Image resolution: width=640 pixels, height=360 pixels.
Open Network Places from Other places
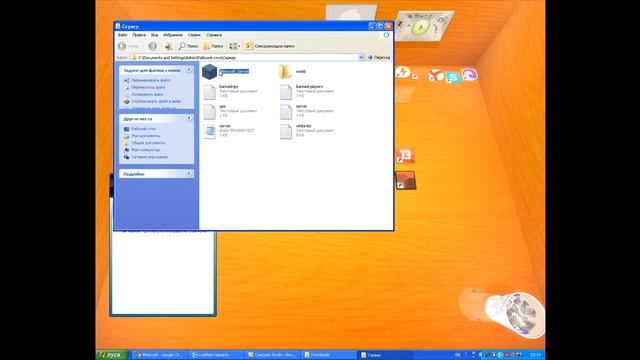pos(149,157)
